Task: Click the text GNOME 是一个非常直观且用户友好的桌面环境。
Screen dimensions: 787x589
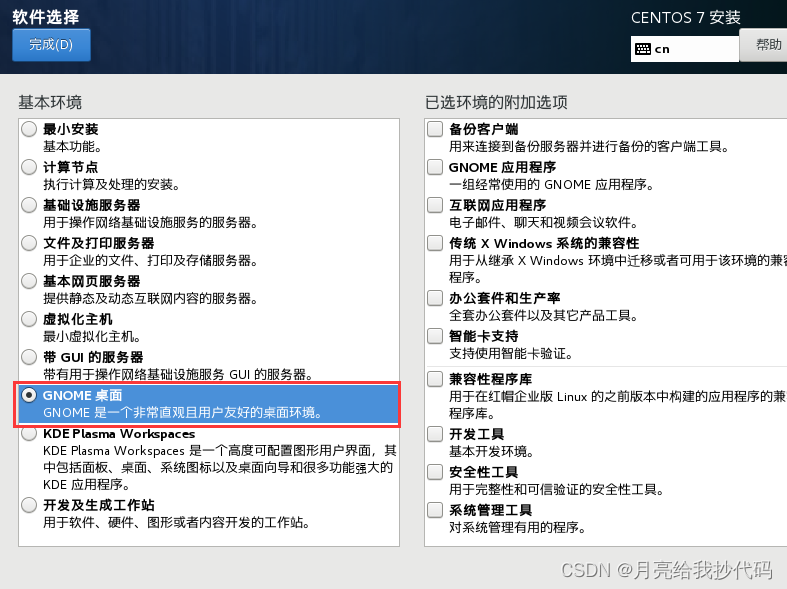Action: (x=183, y=412)
